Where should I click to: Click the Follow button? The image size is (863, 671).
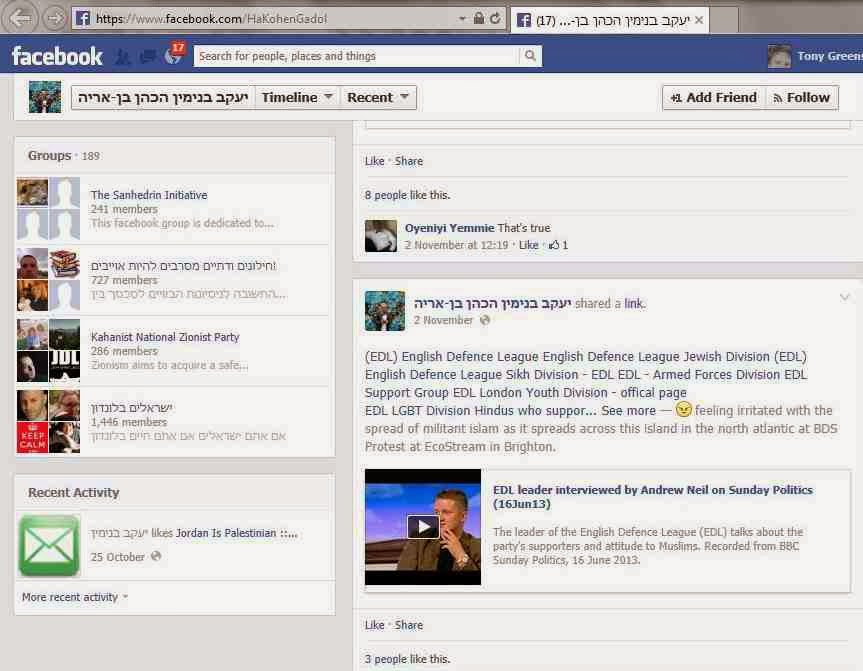(x=801, y=97)
